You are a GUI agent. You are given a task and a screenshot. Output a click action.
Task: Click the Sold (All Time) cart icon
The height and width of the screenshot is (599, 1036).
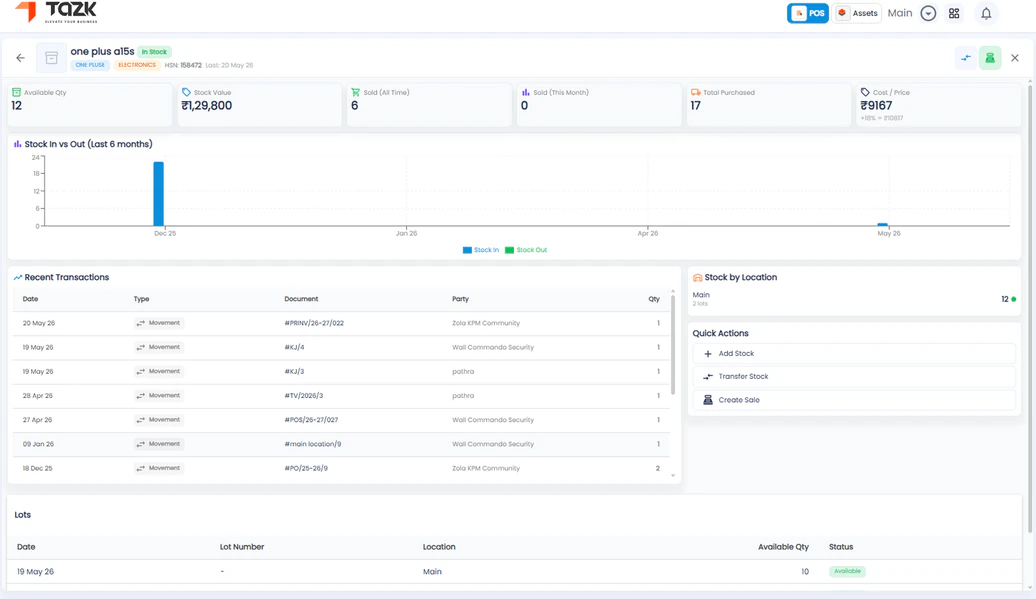click(355, 92)
